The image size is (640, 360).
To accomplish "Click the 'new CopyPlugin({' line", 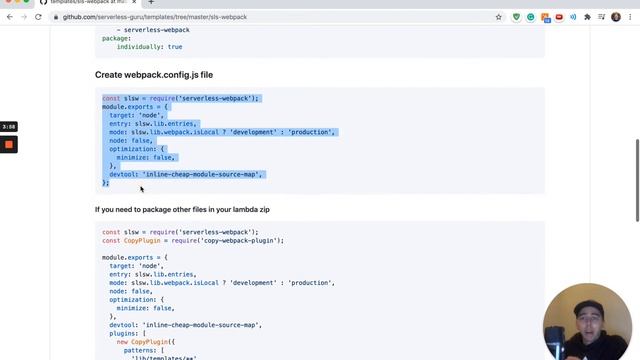I will 146,342.
